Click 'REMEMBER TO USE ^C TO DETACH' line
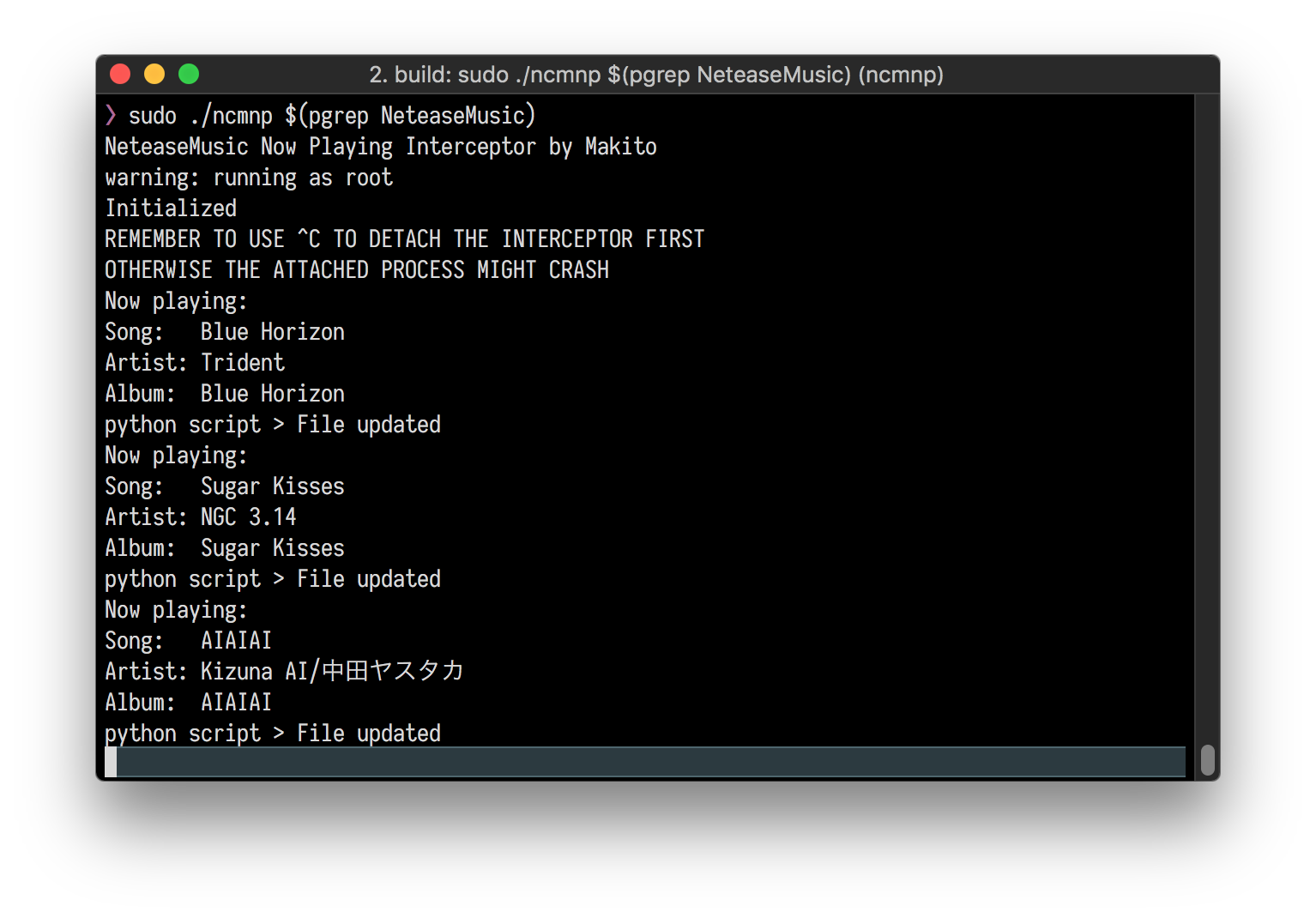 click(404, 239)
